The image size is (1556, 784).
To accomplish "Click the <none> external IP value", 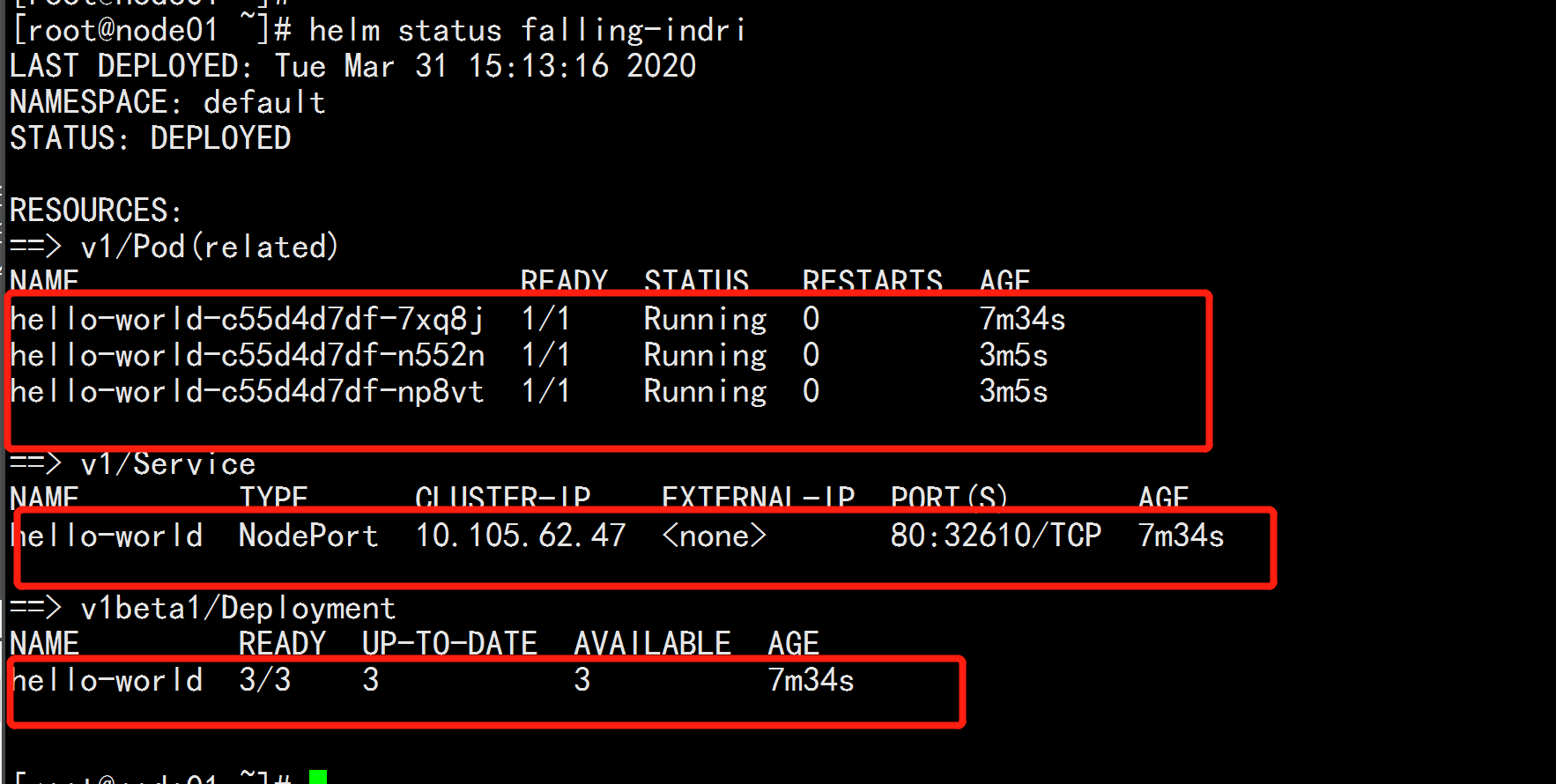I will point(714,536).
